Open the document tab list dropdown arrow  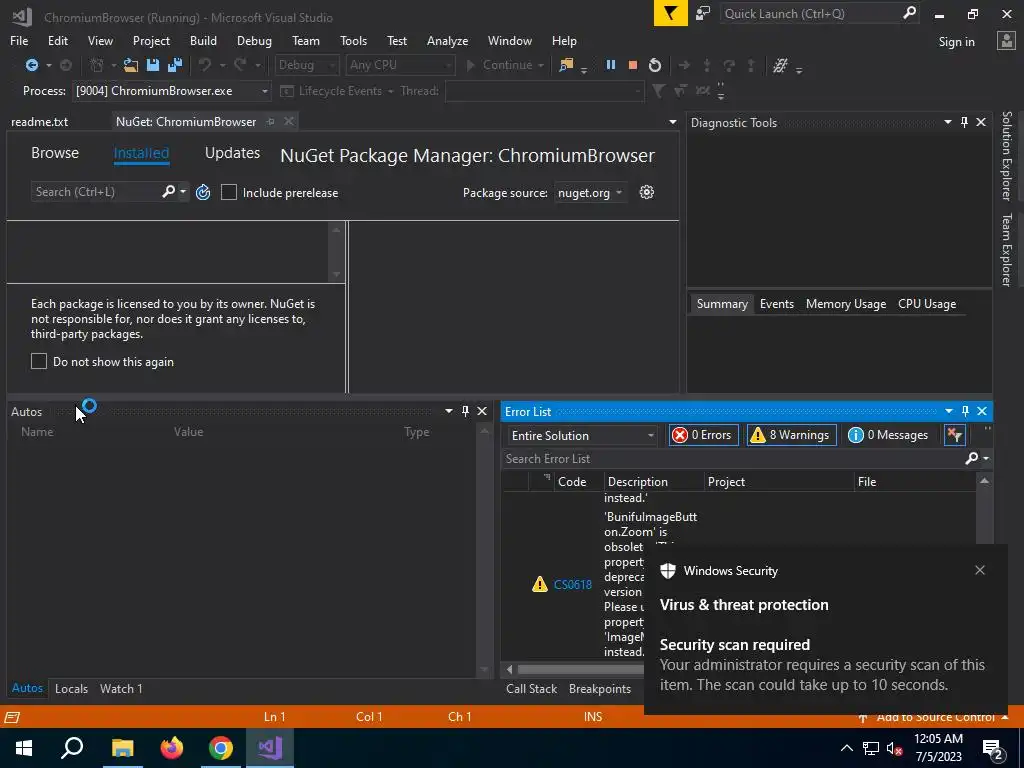click(x=673, y=122)
